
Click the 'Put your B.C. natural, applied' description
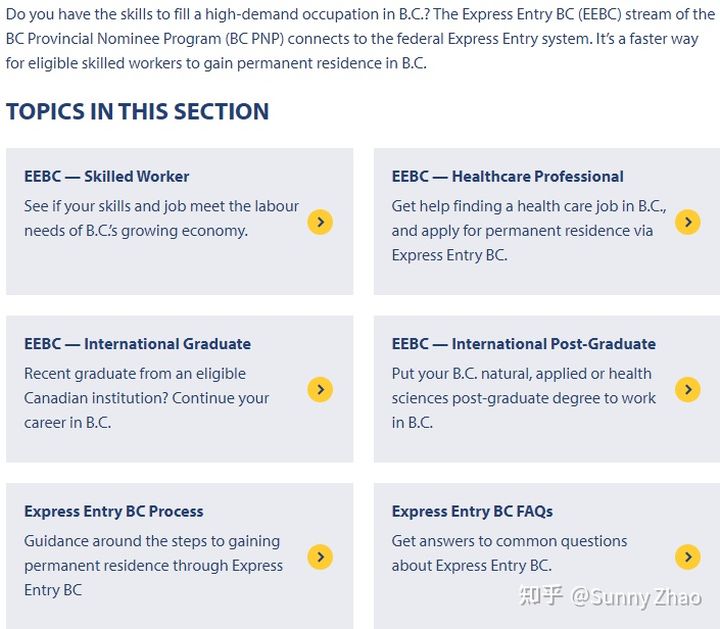pos(523,398)
